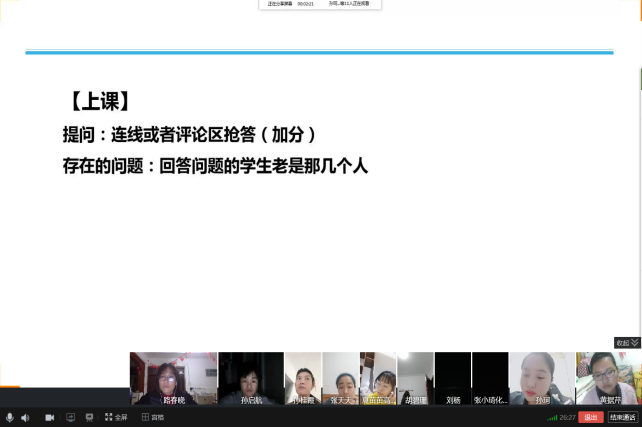This screenshot has width=642, height=427.
Task: Collapse video strip with 收起 button
Action: click(x=627, y=343)
